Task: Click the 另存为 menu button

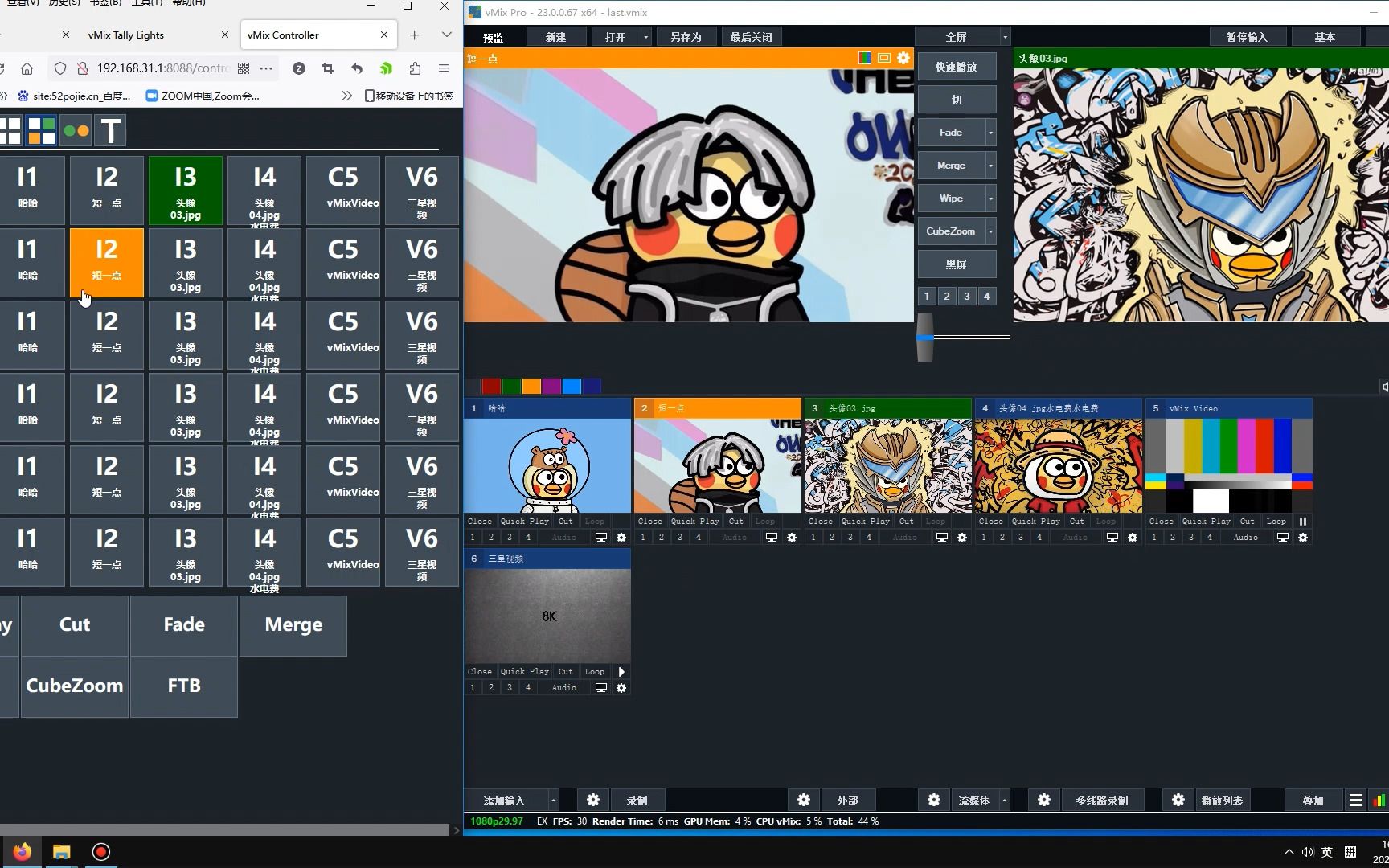Action: click(686, 37)
